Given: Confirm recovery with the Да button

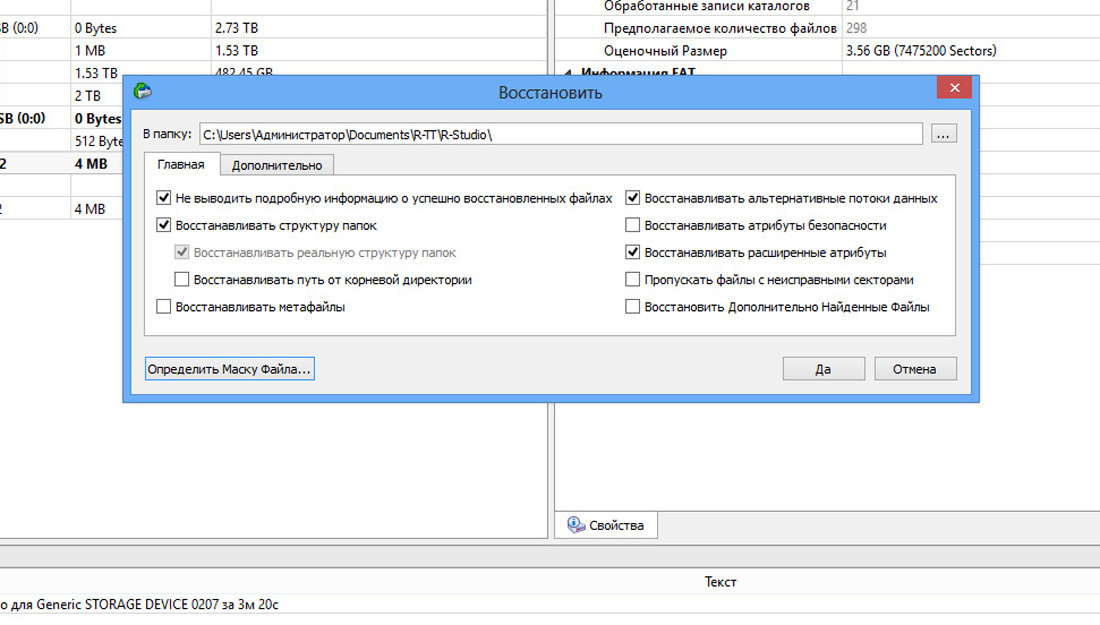Looking at the screenshot, I should click(x=823, y=369).
